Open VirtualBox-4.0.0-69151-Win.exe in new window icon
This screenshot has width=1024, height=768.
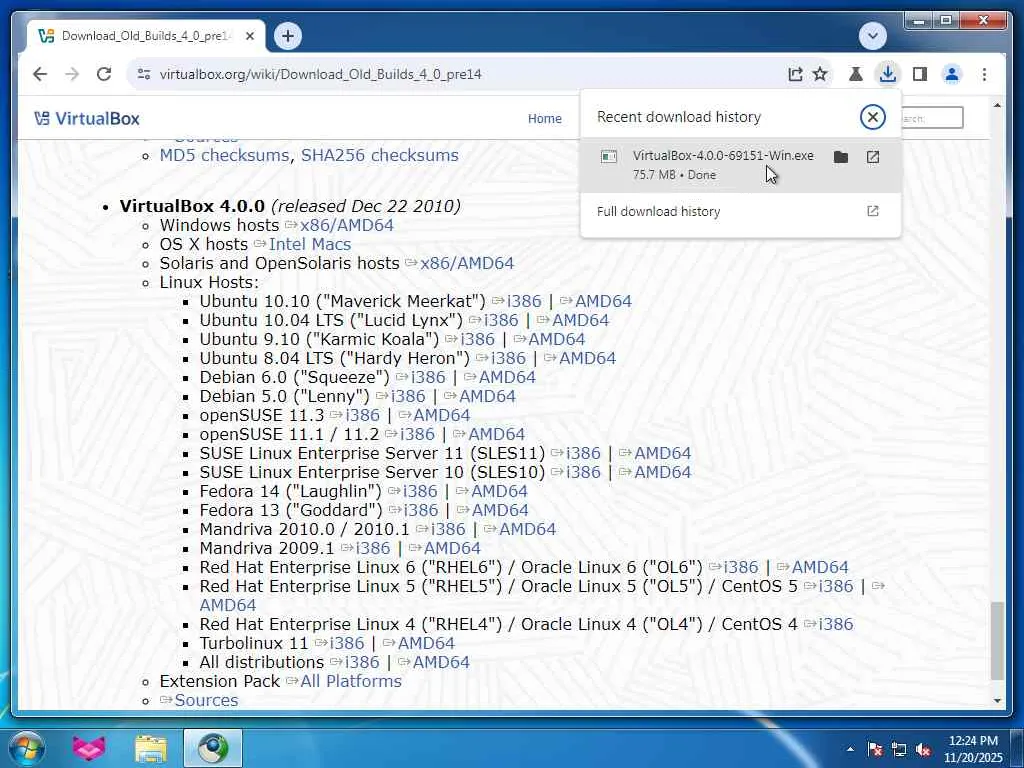pyautogui.click(x=872, y=157)
